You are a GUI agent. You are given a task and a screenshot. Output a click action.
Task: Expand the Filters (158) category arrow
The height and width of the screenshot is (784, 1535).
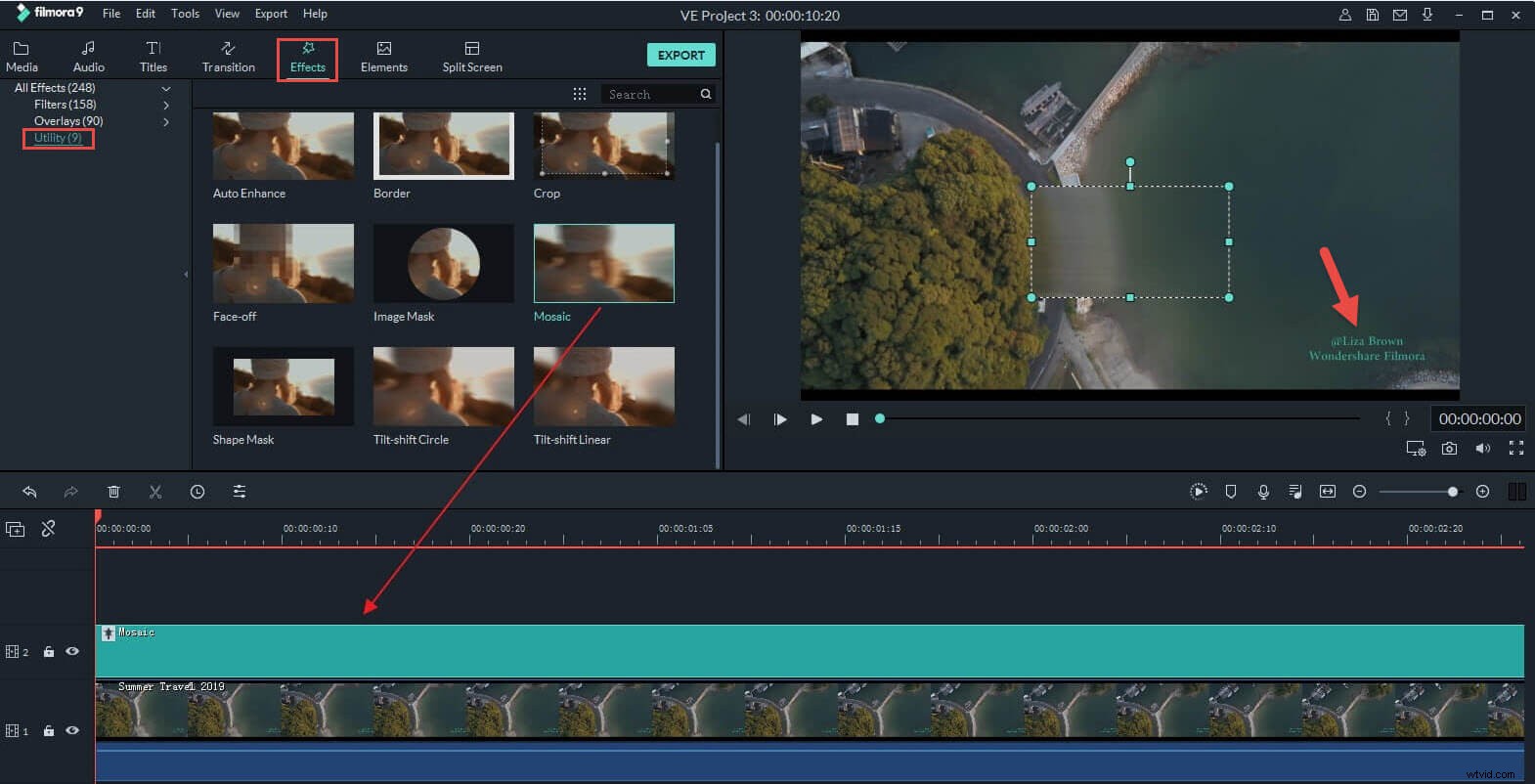point(166,105)
